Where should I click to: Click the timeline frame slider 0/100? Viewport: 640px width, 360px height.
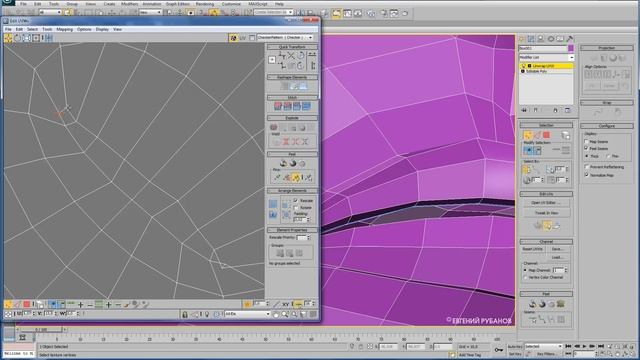(x=41, y=329)
